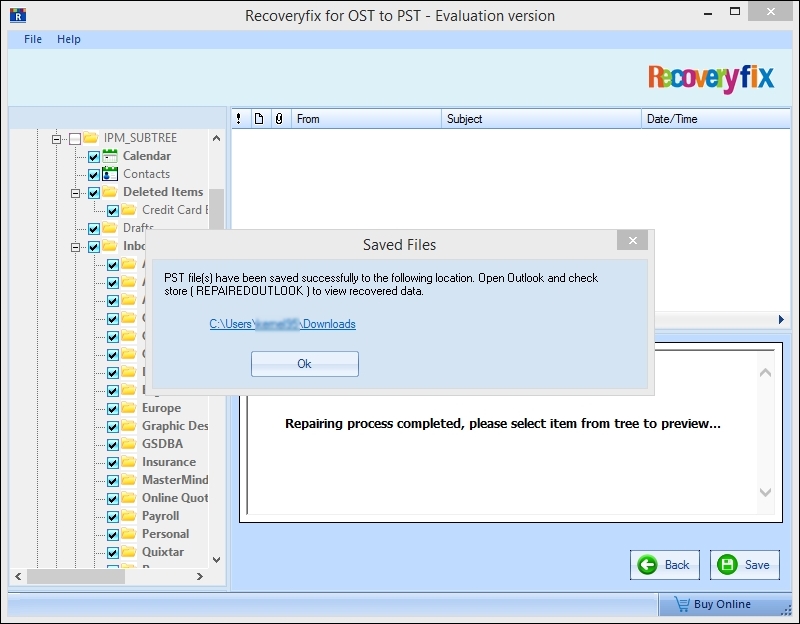Open the File menu

[33, 39]
